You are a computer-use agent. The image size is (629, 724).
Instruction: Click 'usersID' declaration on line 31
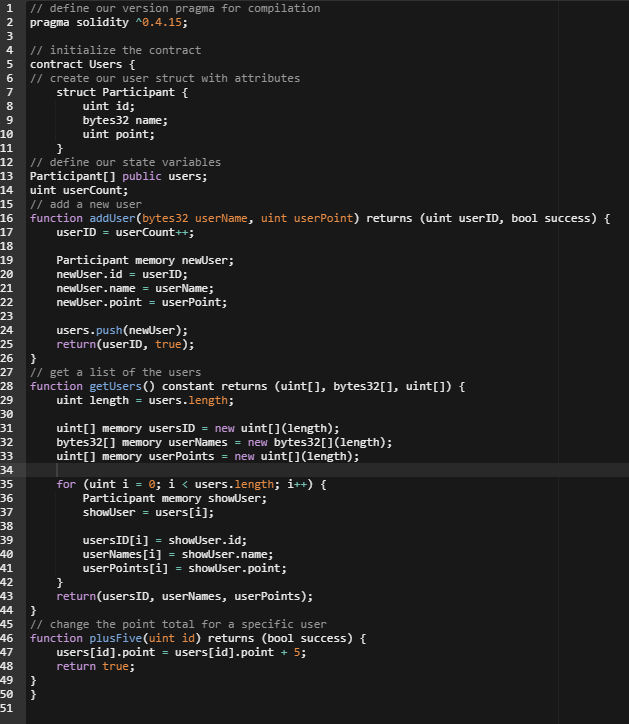(x=171, y=428)
